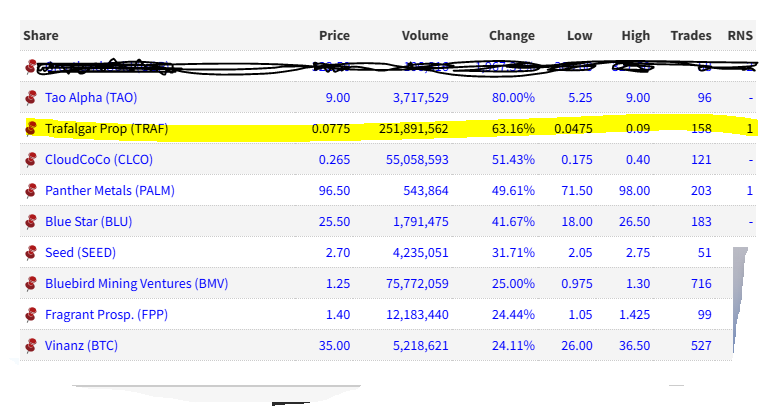Open Fragrant Prosp. (FPP) share page
This screenshot has width=772, height=407.
click(106, 314)
